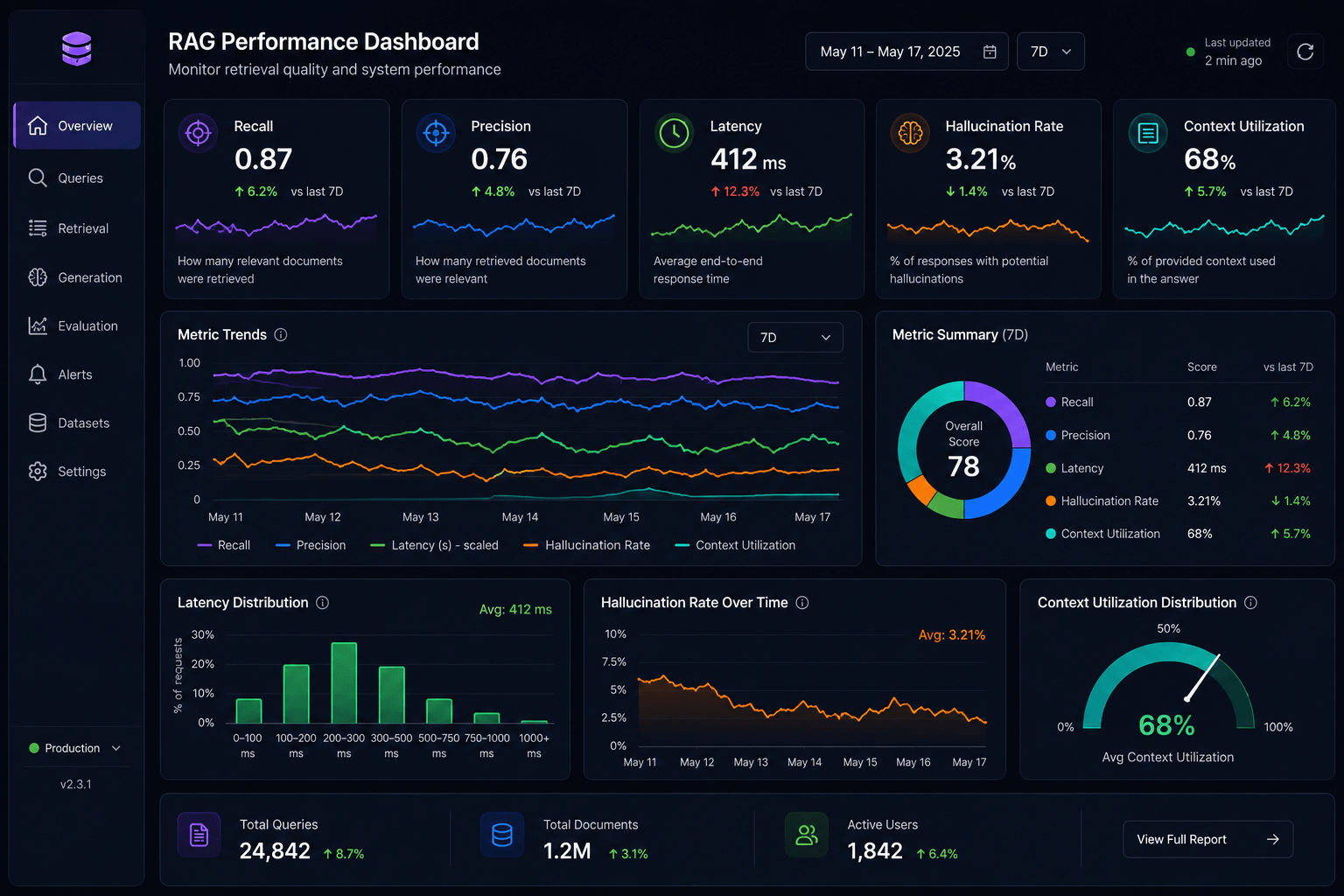Refresh the dashboard data
Viewport: 1344px width, 896px height.
[1305, 52]
